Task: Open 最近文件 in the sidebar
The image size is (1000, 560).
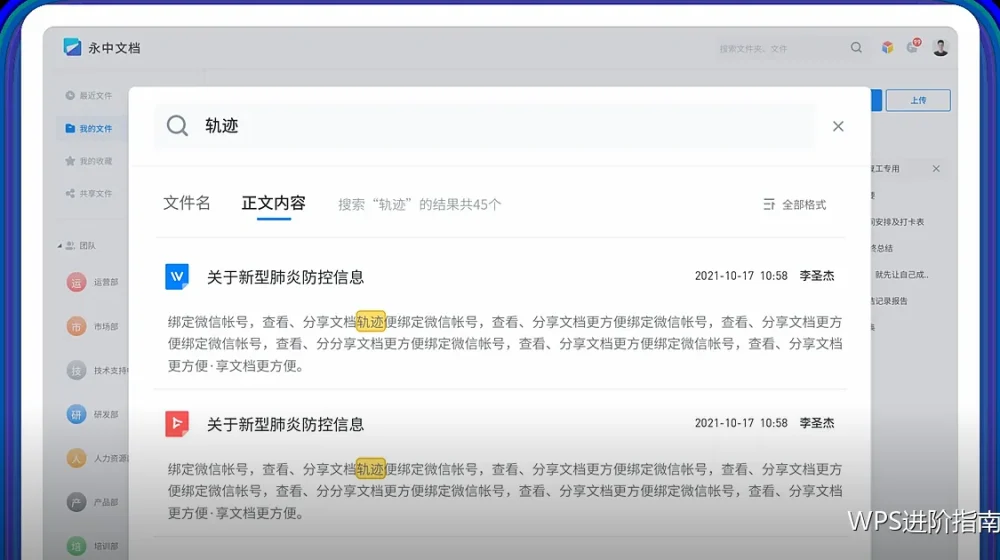Action: [89, 96]
